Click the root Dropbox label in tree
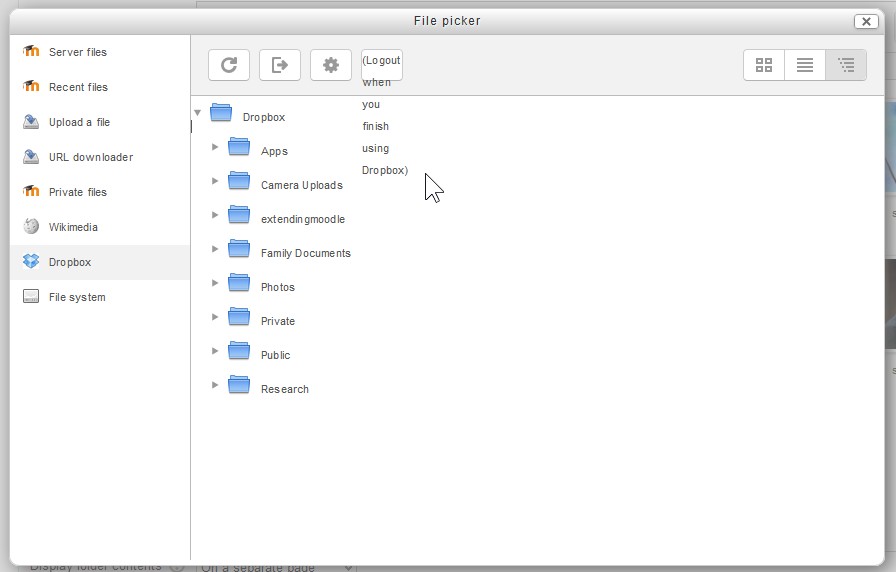 [x=264, y=117]
